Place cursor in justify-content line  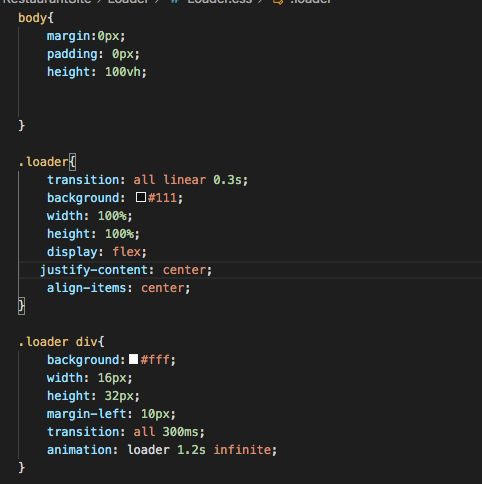[126, 270]
